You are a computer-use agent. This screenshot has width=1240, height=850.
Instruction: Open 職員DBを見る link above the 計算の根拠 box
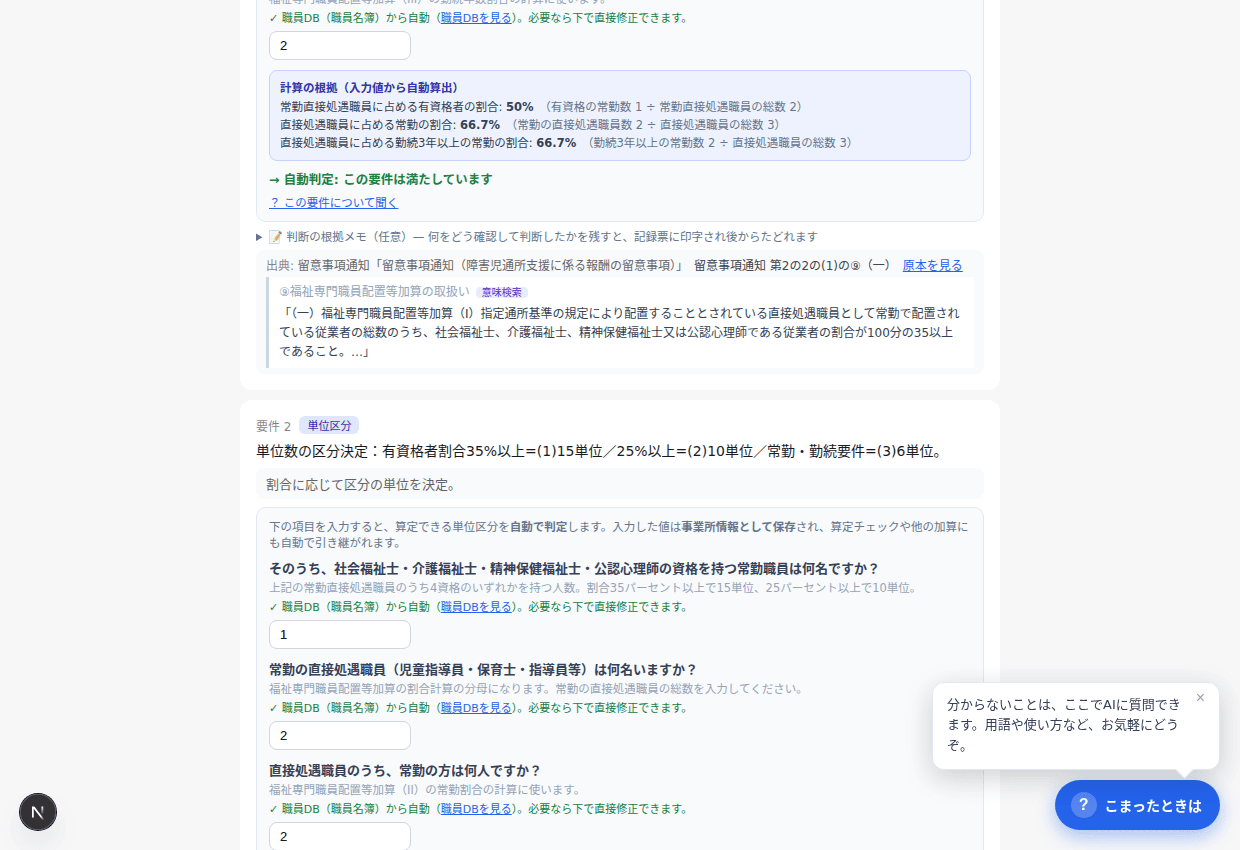point(476,18)
